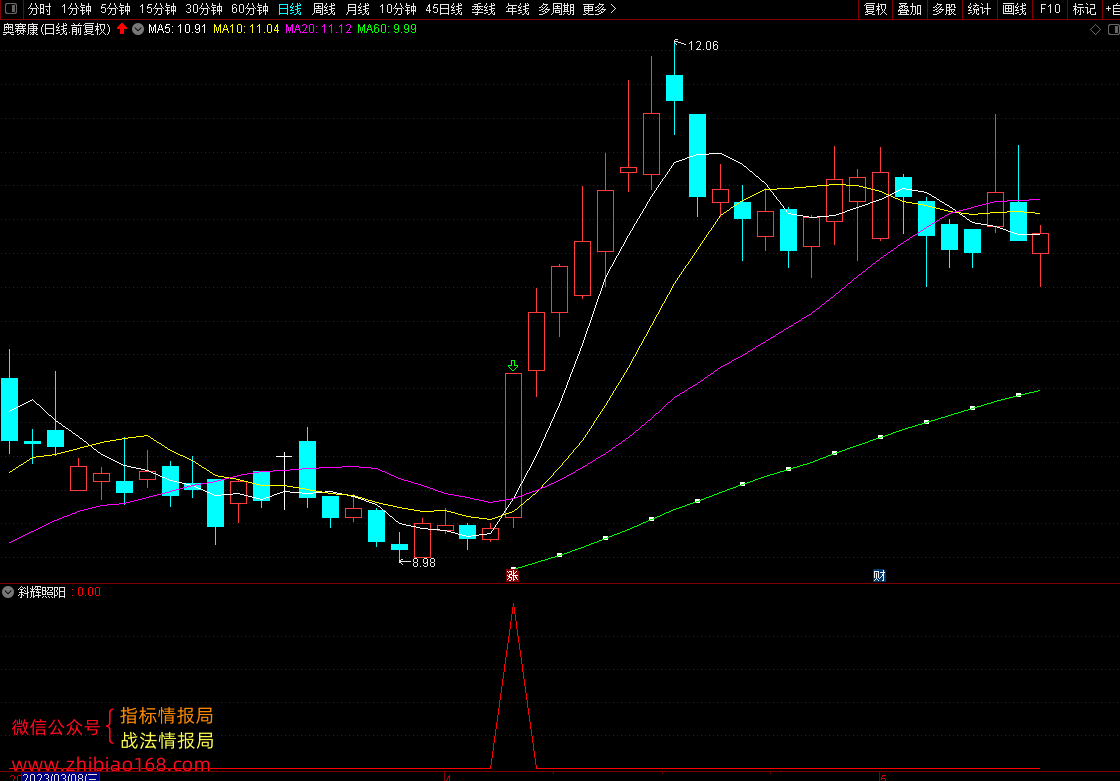Click the 叠加 overlay button
1120x781 pixels.
[909, 9]
